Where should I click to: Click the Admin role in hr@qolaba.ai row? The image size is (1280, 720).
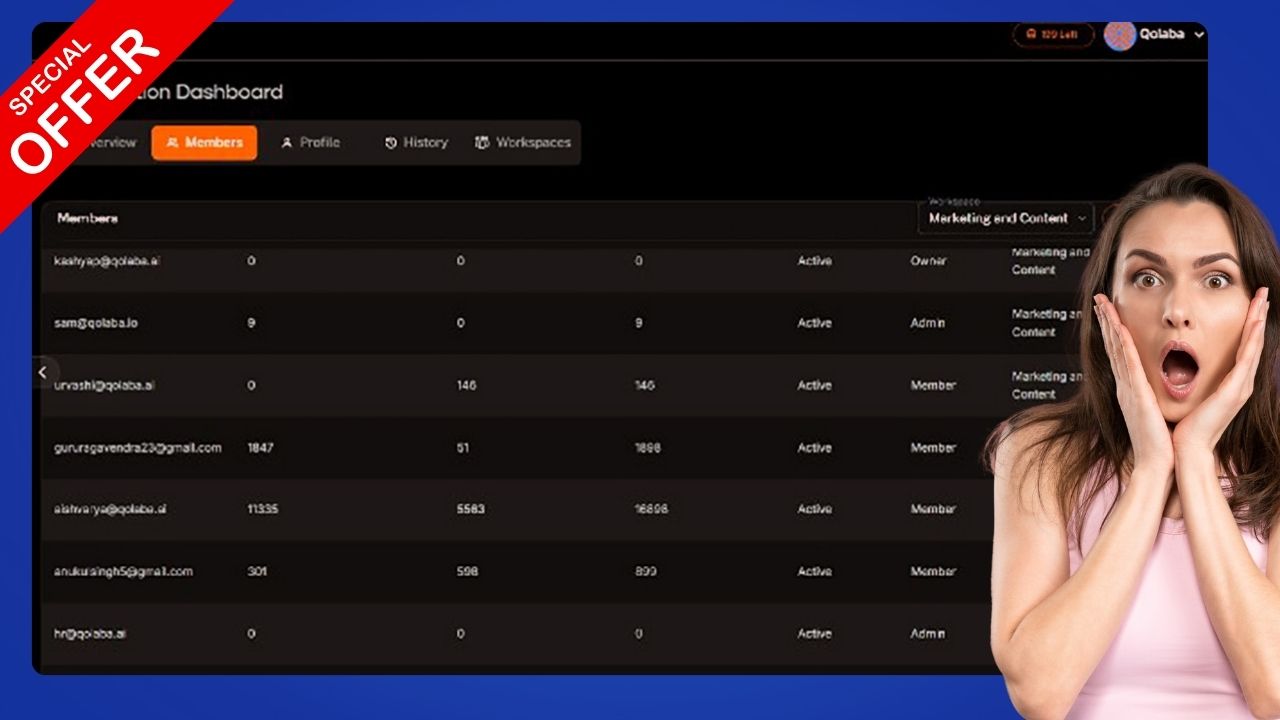point(928,634)
